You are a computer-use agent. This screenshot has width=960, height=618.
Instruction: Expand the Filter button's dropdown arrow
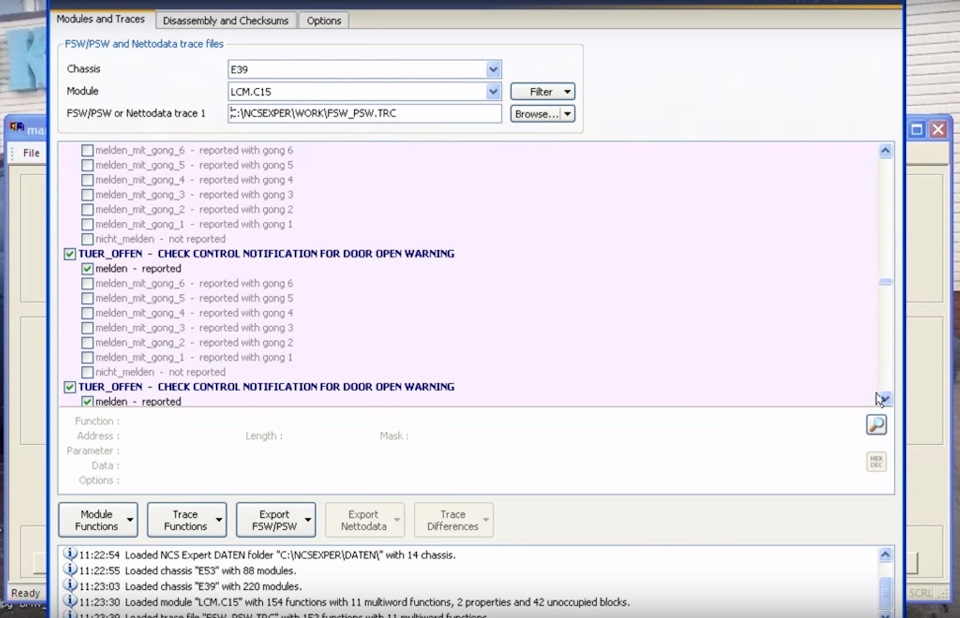point(568,92)
